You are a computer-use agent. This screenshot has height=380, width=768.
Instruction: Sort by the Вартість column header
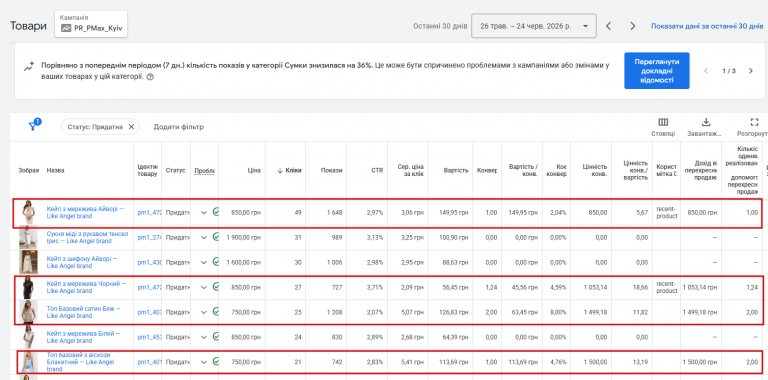click(x=456, y=170)
